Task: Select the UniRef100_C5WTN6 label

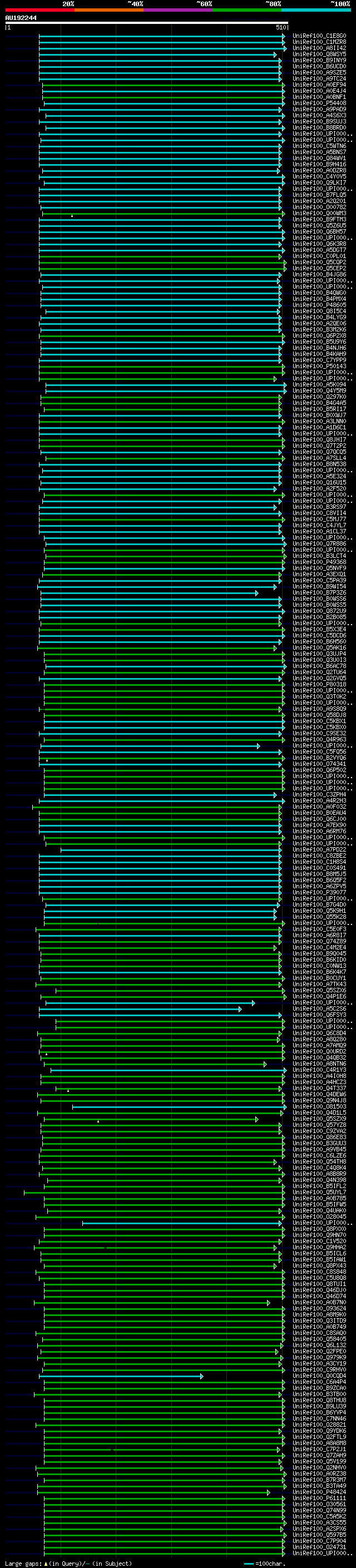Action: [319, 146]
